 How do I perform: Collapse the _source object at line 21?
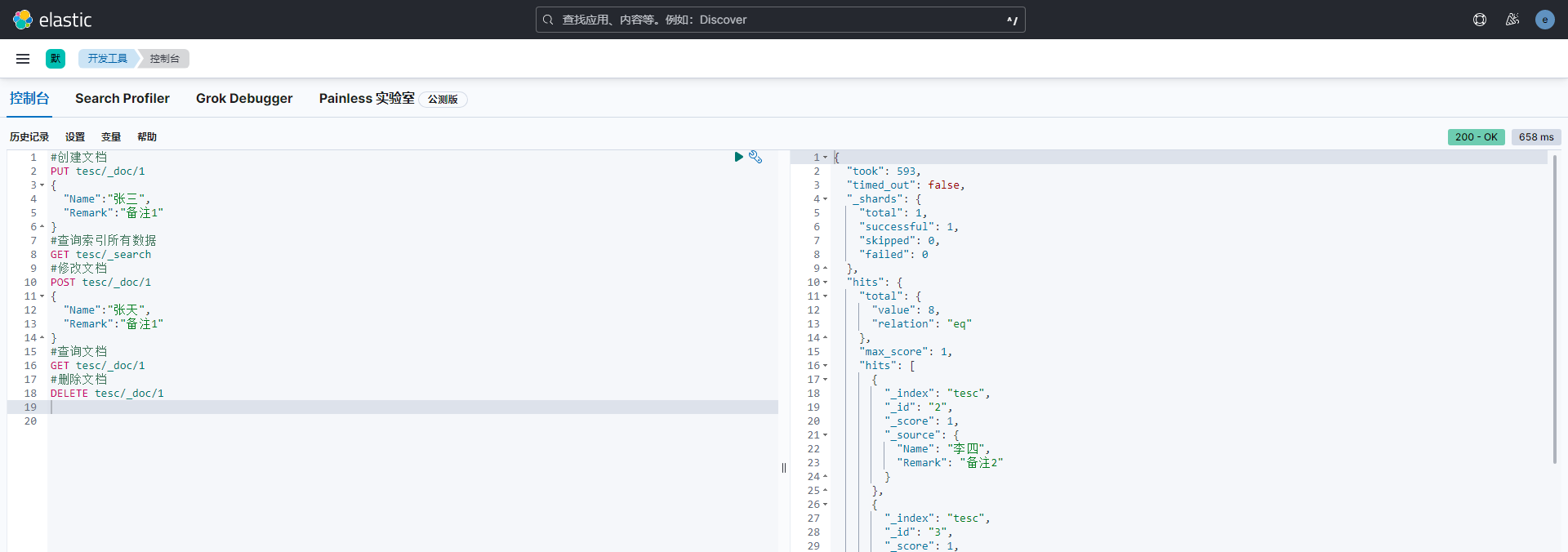click(825, 435)
